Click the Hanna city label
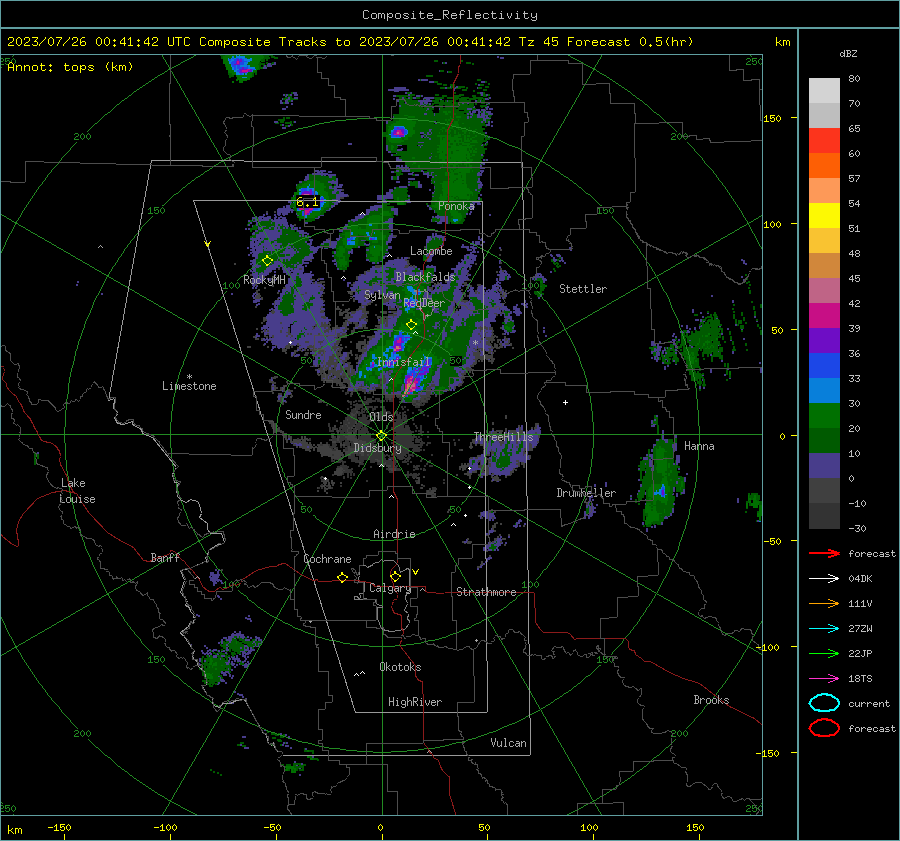This screenshot has height=841, width=900. pos(699,446)
